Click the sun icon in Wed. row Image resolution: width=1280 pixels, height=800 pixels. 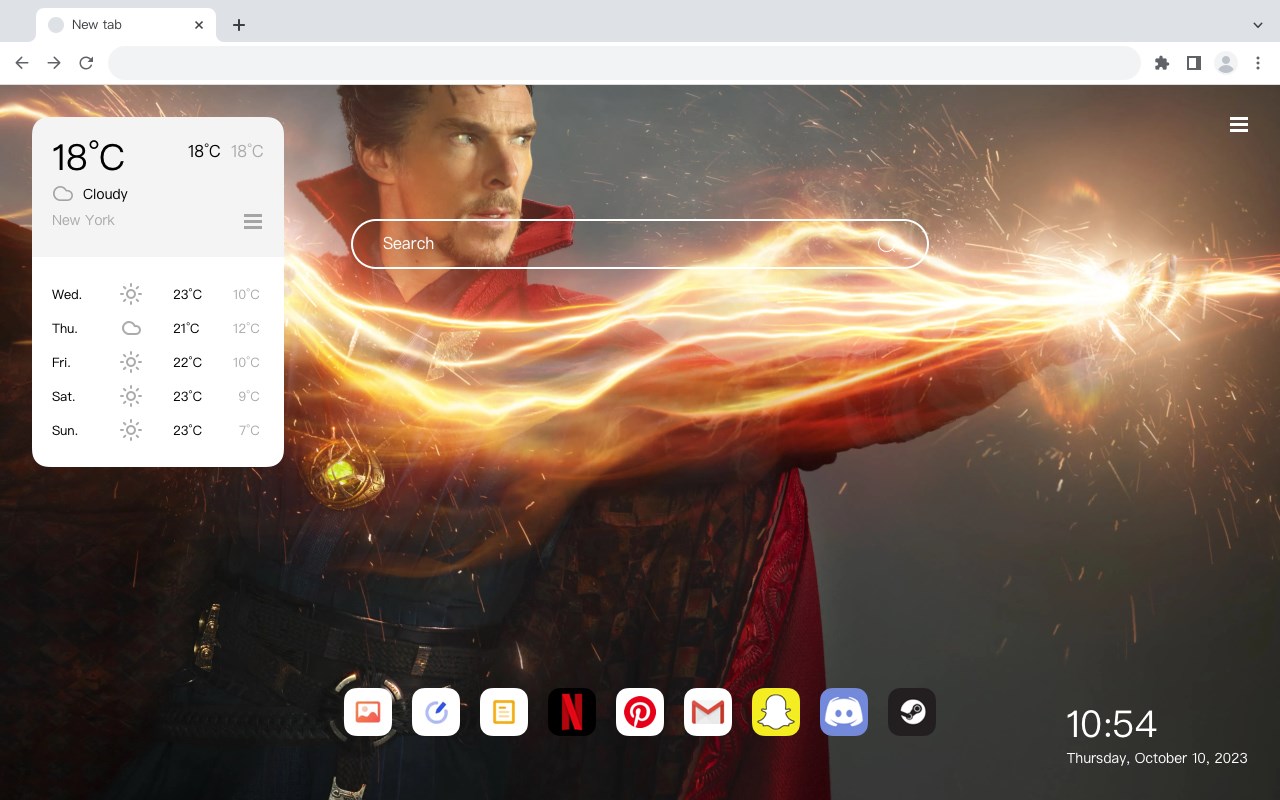point(131,294)
